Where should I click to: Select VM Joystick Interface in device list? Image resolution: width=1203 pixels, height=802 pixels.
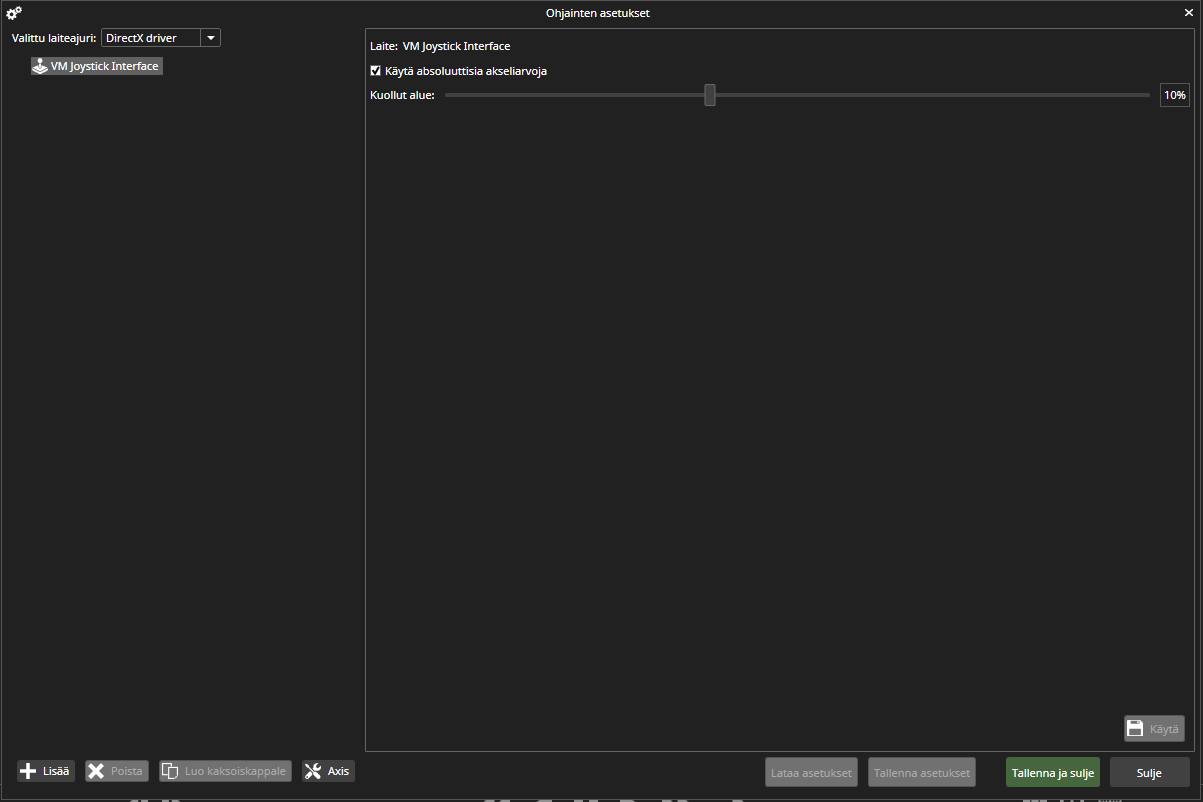tap(96, 66)
